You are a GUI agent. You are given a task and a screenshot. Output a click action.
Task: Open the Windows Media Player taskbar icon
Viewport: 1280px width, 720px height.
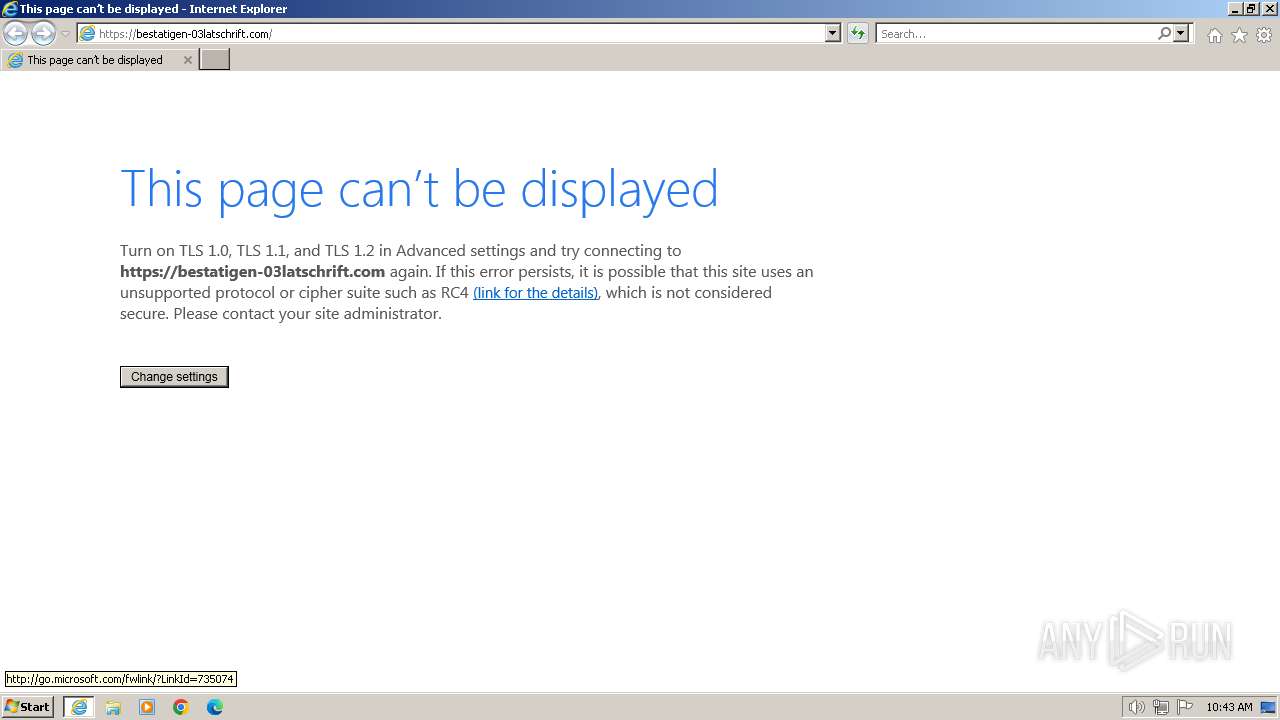(x=147, y=707)
